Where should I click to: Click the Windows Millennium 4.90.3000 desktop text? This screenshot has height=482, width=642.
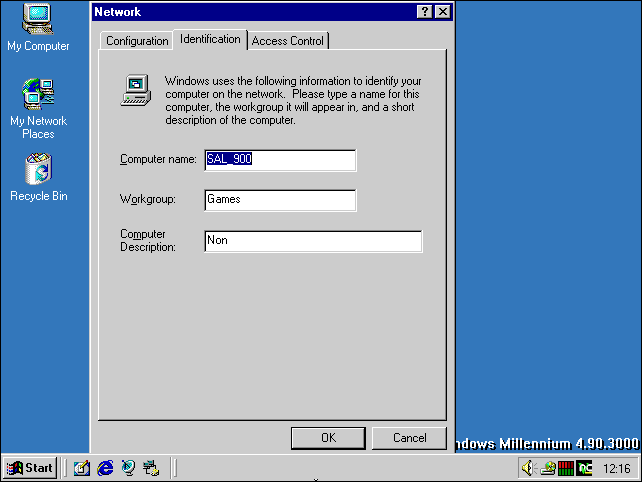(547, 444)
